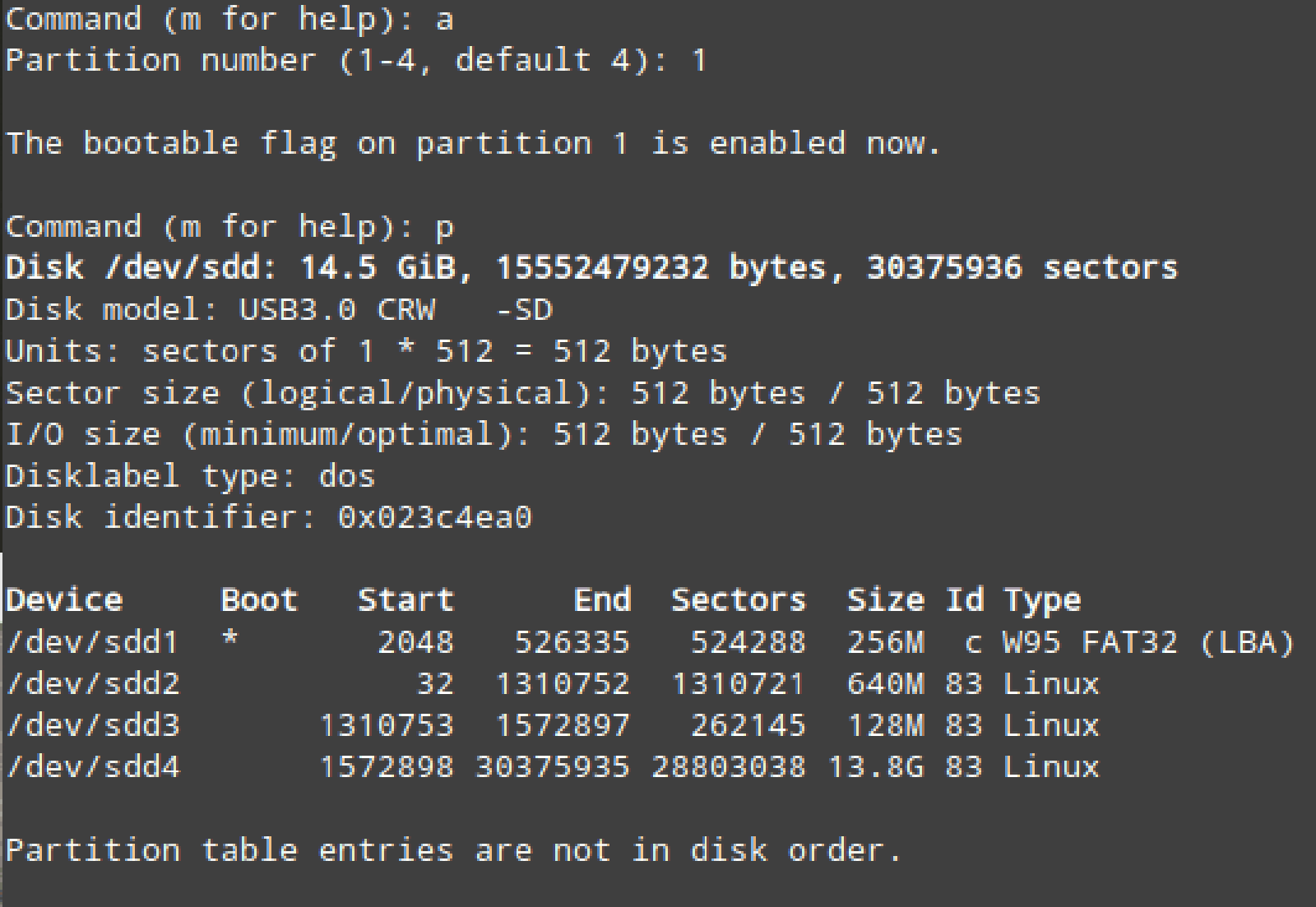Viewport: 1316px width, 907px height.
Task: Click the Start column header
Action: pyautogui.click(x=405, y=600)
